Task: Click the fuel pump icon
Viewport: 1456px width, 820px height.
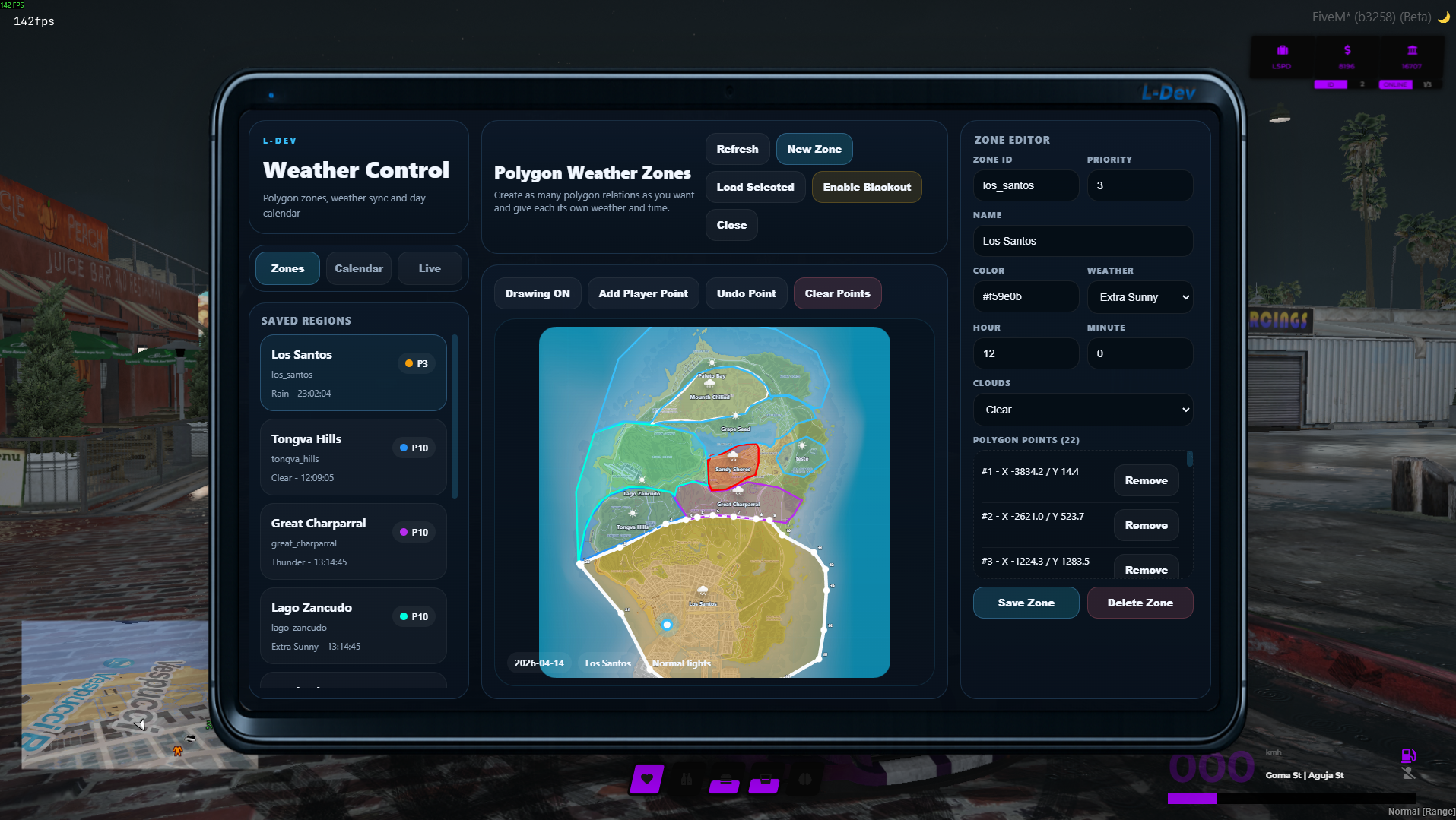Action: pyautogui.click(x=1408, y=755)
